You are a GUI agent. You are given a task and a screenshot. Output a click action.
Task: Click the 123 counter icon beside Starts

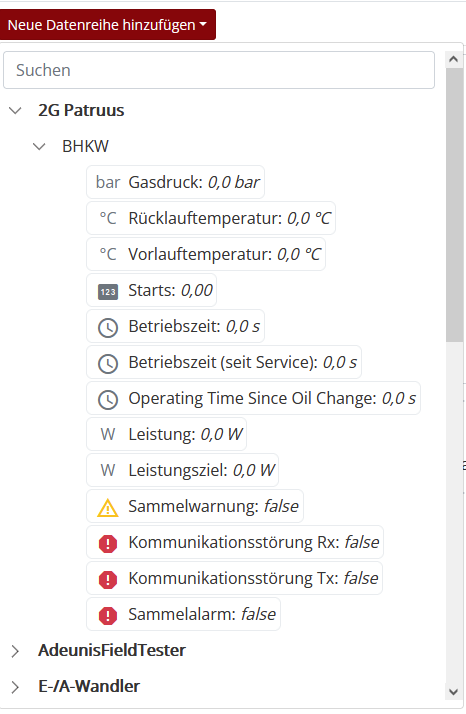point(108,291)
